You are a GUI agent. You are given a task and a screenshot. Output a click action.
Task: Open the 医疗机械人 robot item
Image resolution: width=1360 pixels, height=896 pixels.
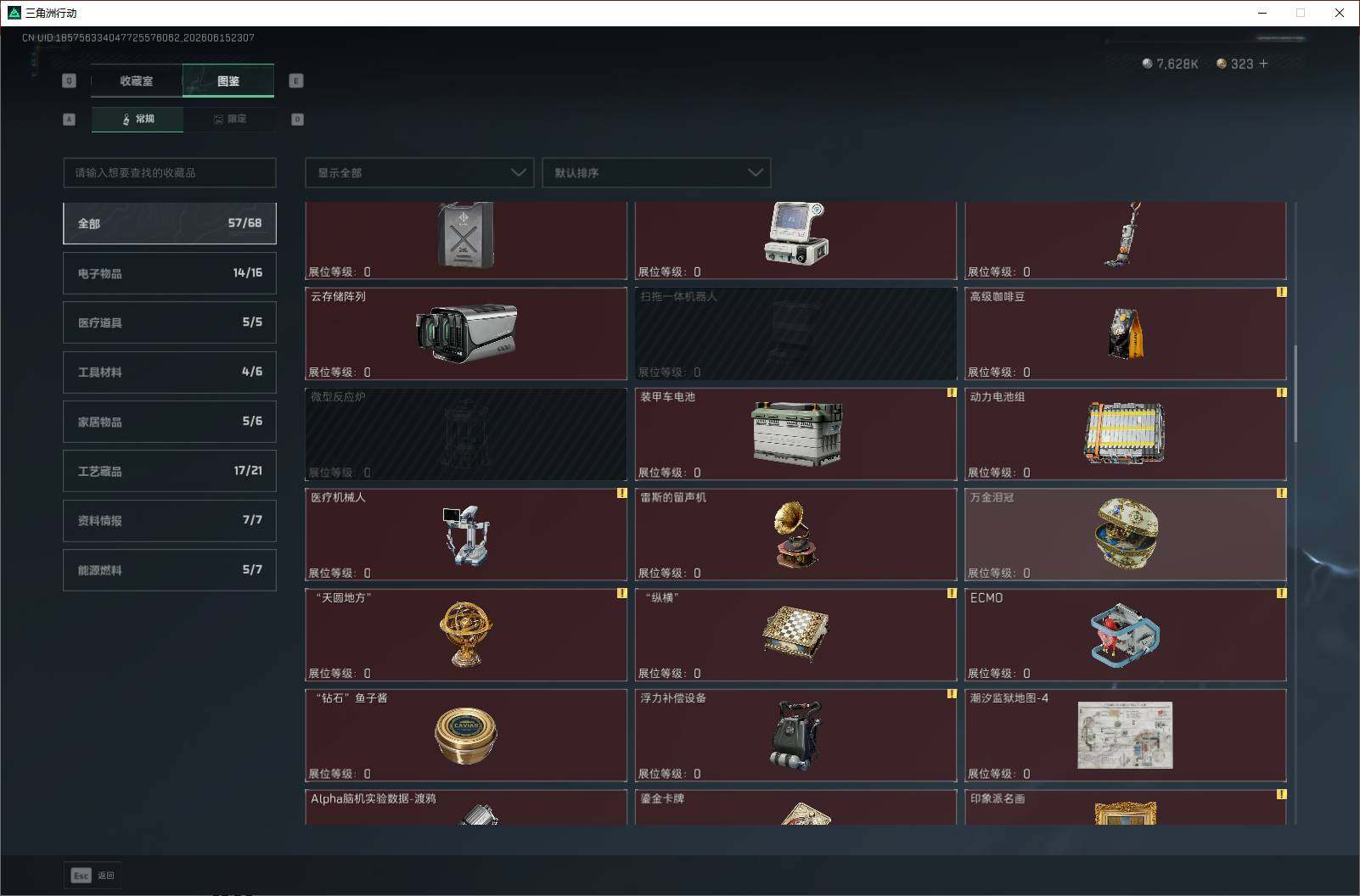(x=466, y=535)
